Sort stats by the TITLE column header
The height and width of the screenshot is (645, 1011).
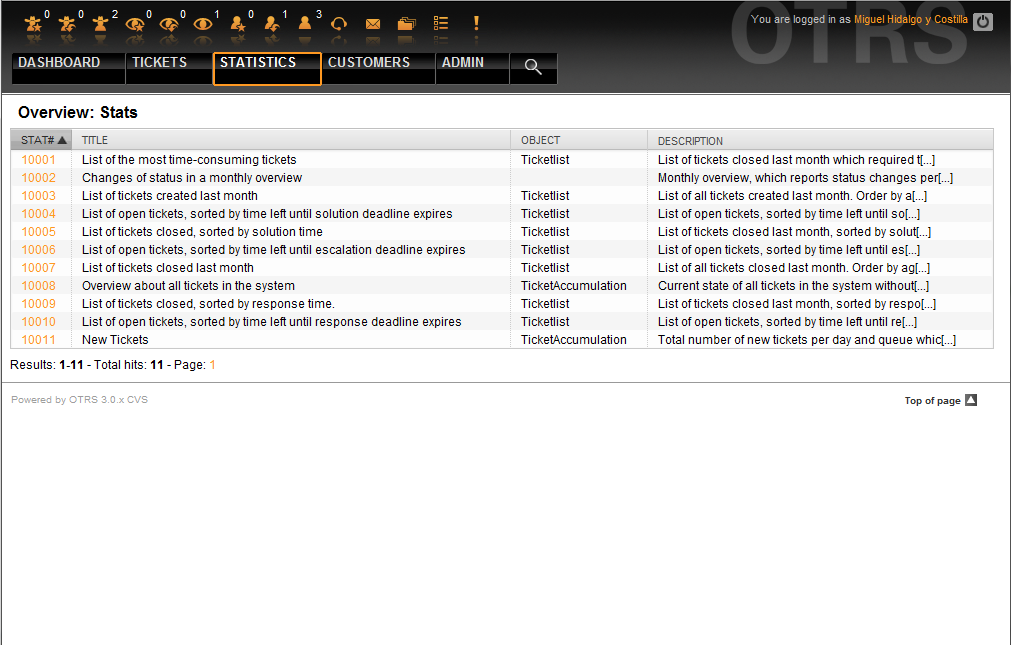(x=95, y=140)
